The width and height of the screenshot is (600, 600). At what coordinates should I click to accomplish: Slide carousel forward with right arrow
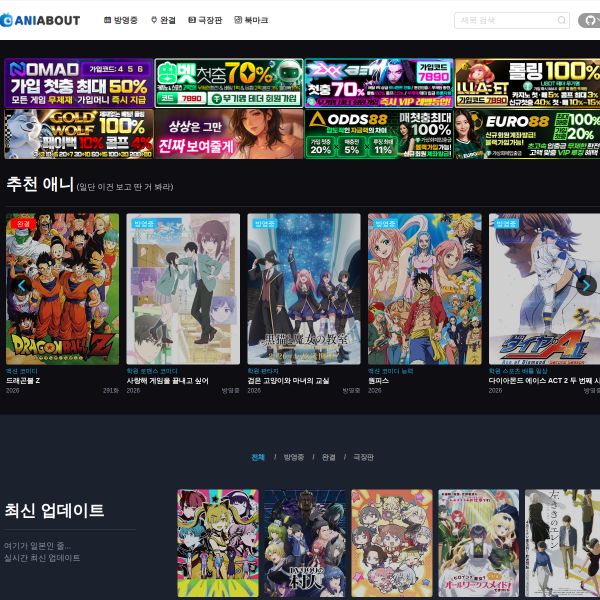tap(586, 285)
